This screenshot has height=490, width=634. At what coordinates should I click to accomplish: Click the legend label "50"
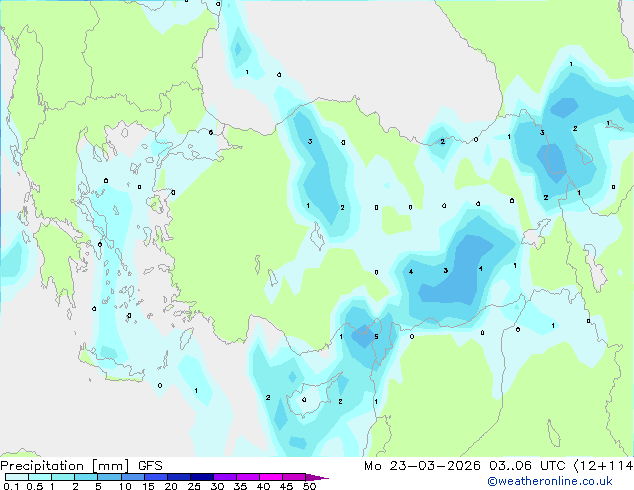point(309,486)
